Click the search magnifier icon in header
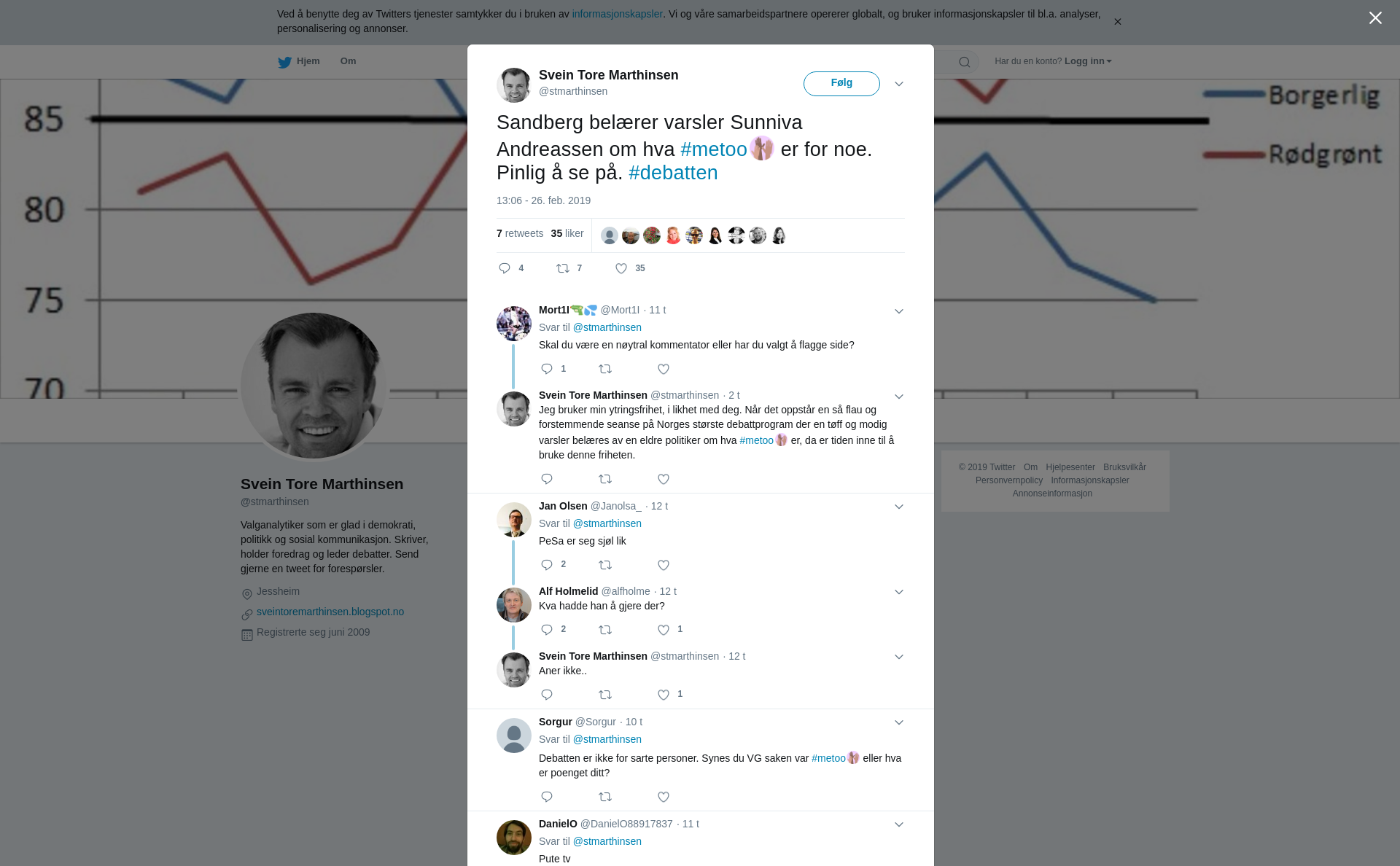 tap(965, 62)
